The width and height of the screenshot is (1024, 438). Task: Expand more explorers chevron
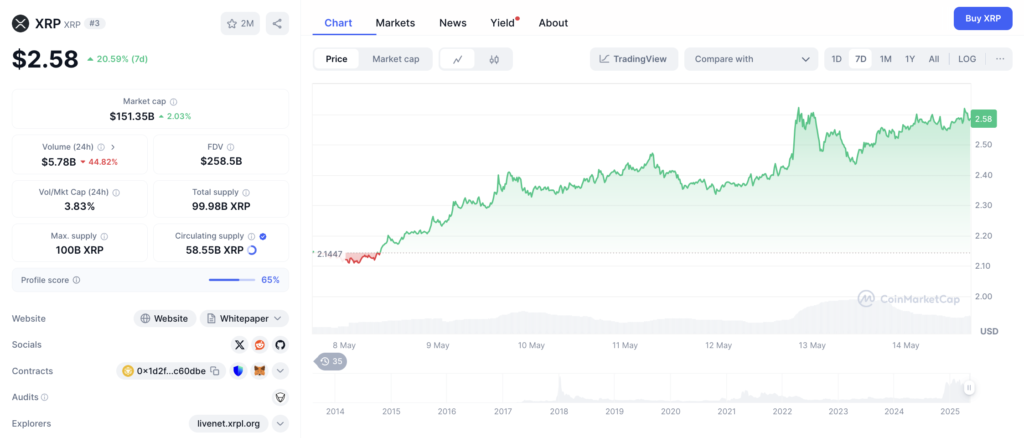tap(280, 424)
